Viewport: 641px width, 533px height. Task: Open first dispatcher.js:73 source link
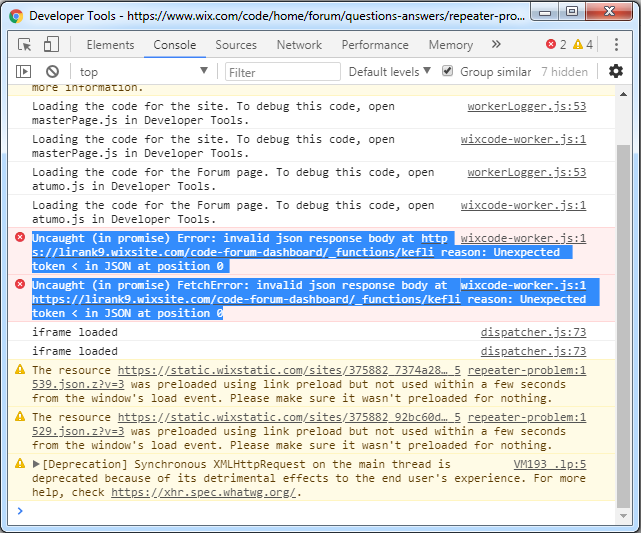[533, 332]
